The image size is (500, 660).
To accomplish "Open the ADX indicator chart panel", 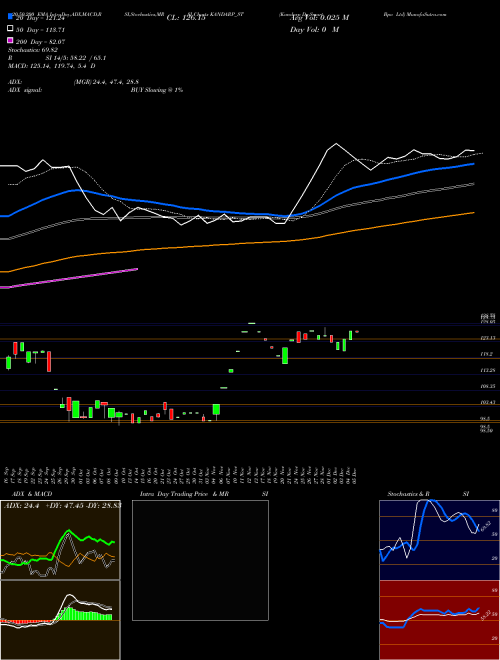I will (x=60, y=540).
